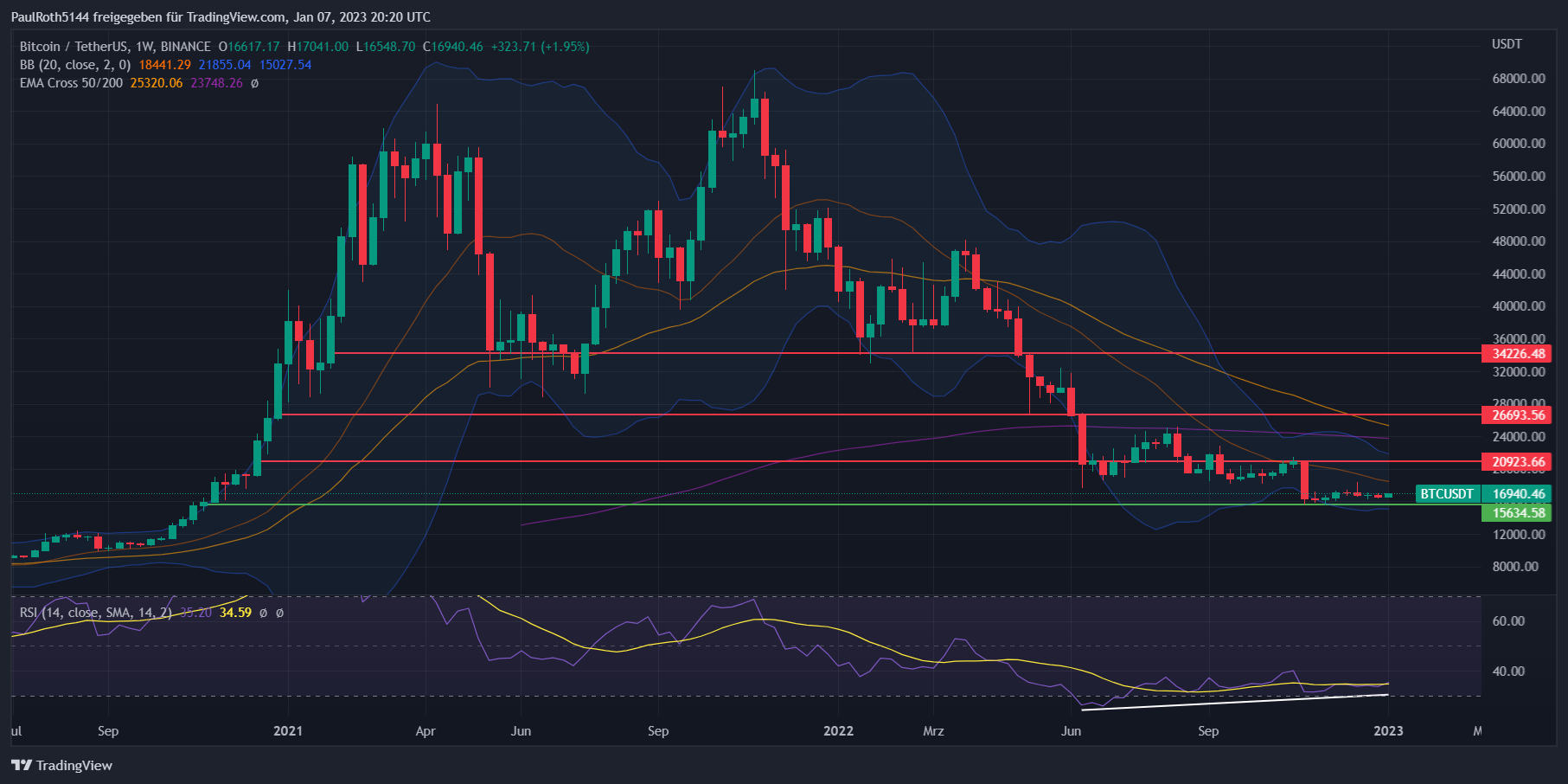Click the USDT currency label
1568x784 pixels.
[1507, 44]
